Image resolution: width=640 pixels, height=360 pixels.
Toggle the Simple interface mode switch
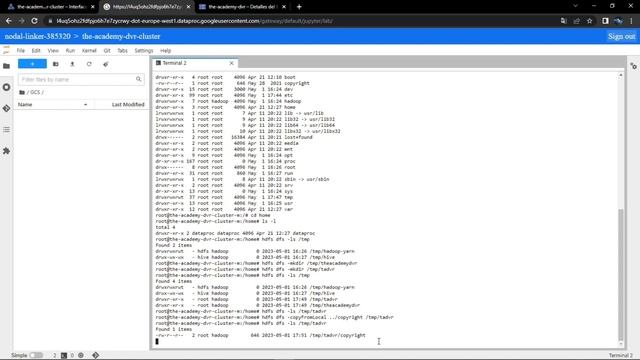pyautogui.click(x=36, y=356)
